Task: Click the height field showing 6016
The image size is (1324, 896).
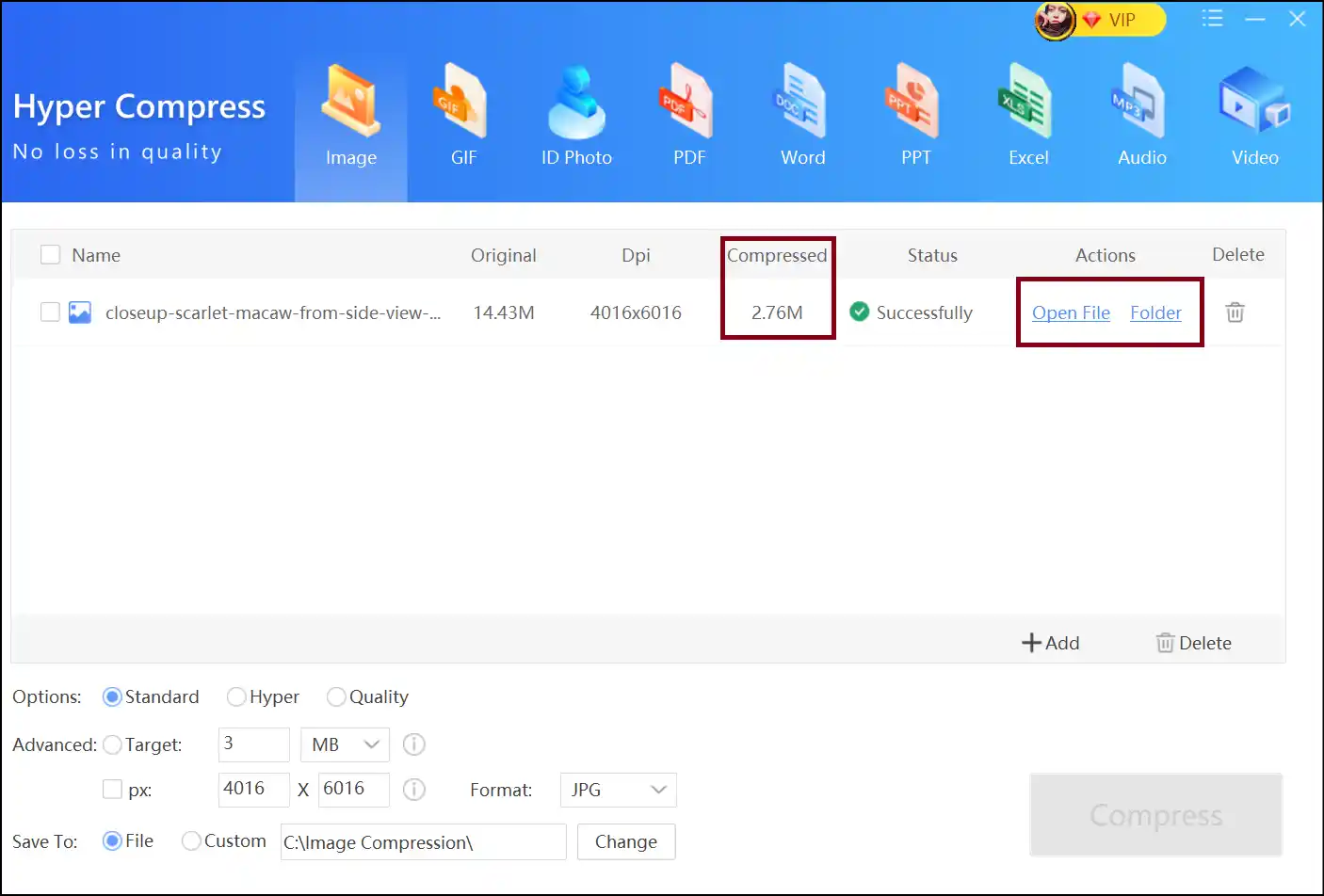Action: coord(354,790)
